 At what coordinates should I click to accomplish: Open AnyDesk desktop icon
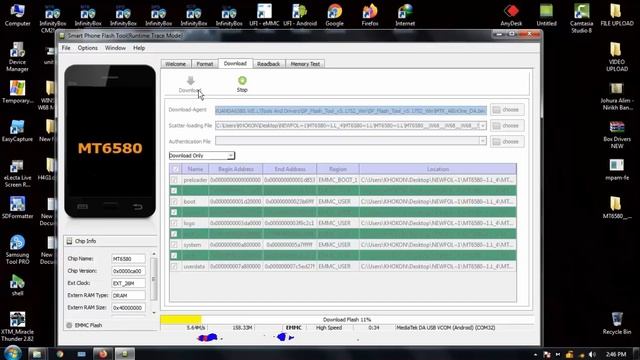coord(511,15)
